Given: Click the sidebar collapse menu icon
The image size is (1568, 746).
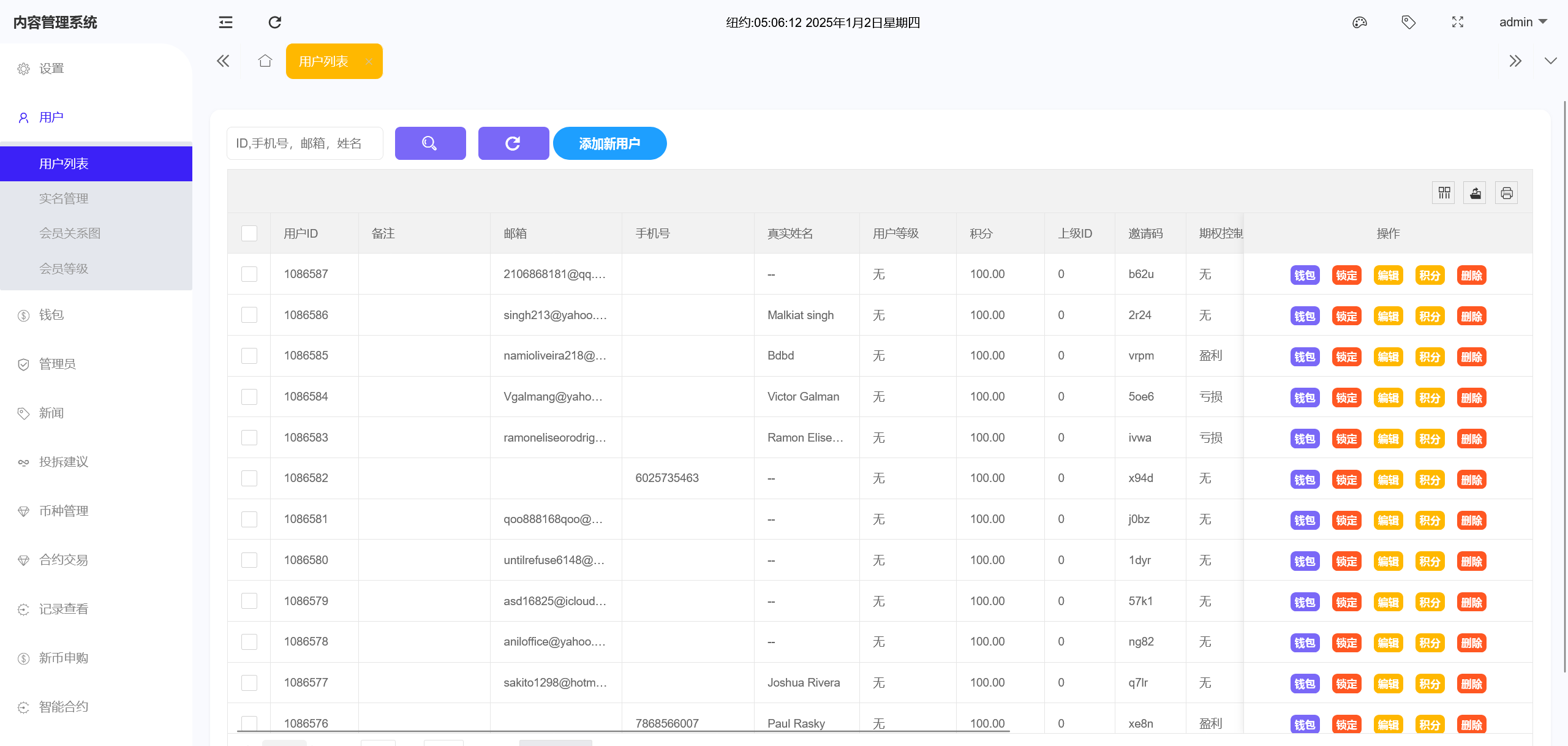Looking at the screenshot, I should [225, 23].
